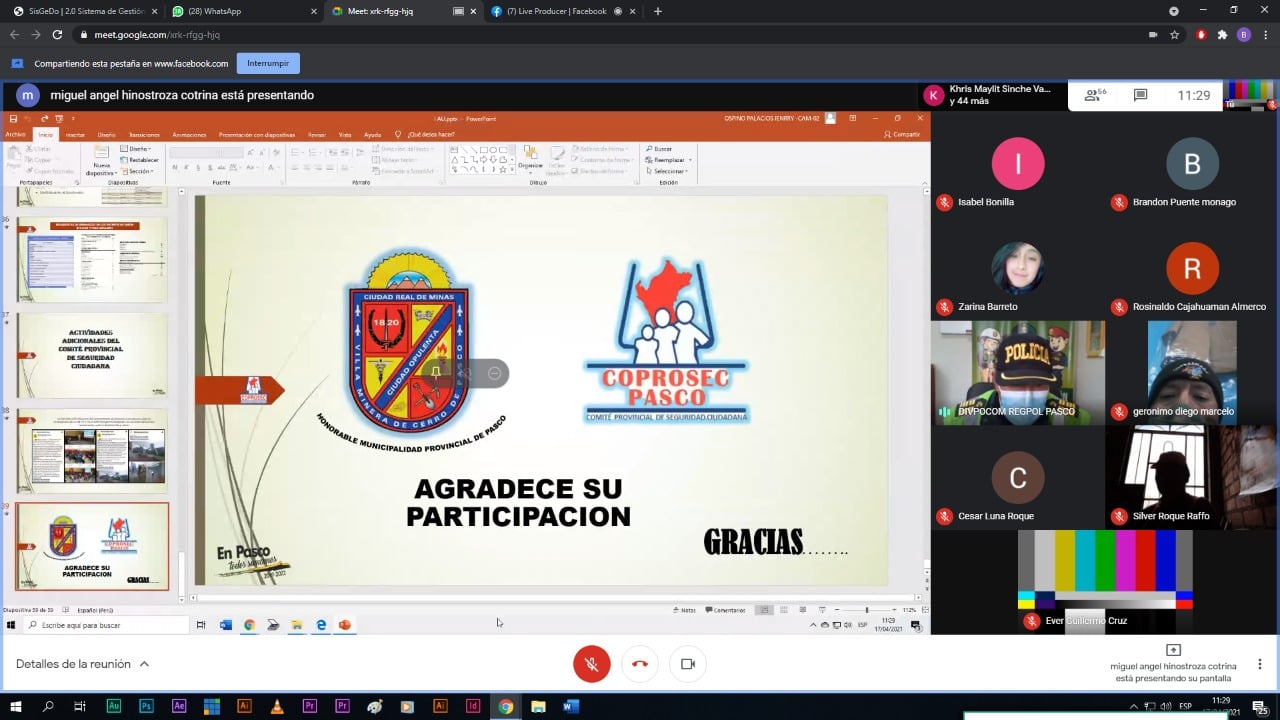Open Animaciones tab in shared PowerPoint
The width and height of the screenshot is (1280, 720).
[189, 134]
